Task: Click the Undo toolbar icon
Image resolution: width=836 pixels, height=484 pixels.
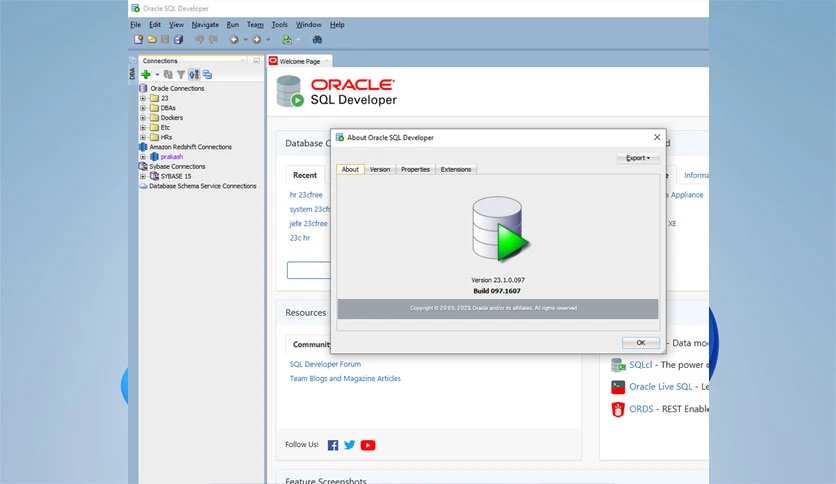Action: (199, 39)
